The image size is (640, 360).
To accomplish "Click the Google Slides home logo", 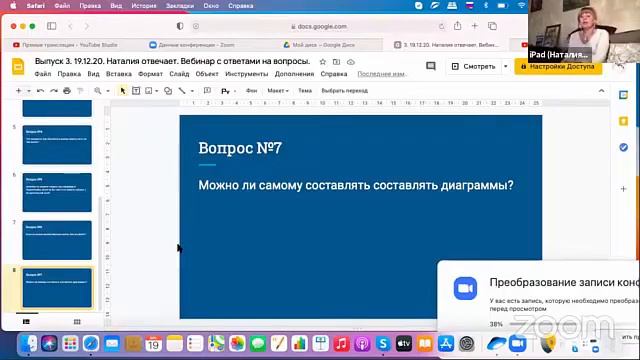I will [18, 67].
